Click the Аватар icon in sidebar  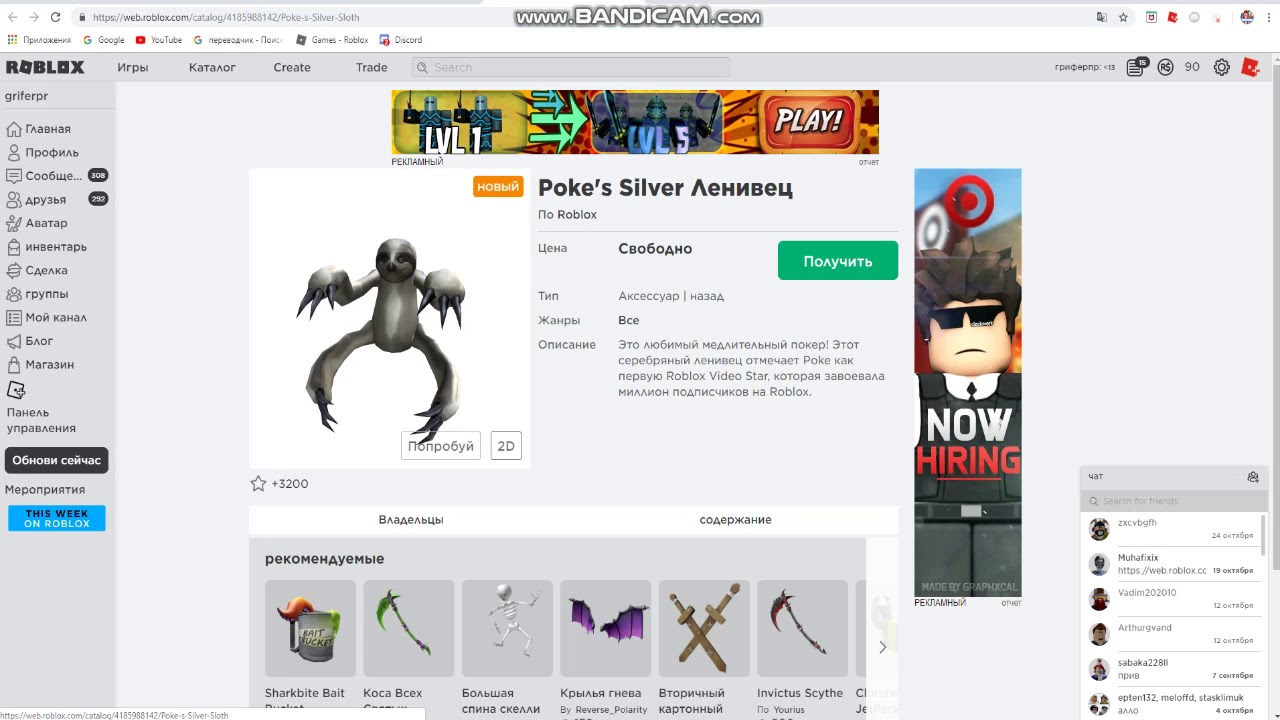14,223
